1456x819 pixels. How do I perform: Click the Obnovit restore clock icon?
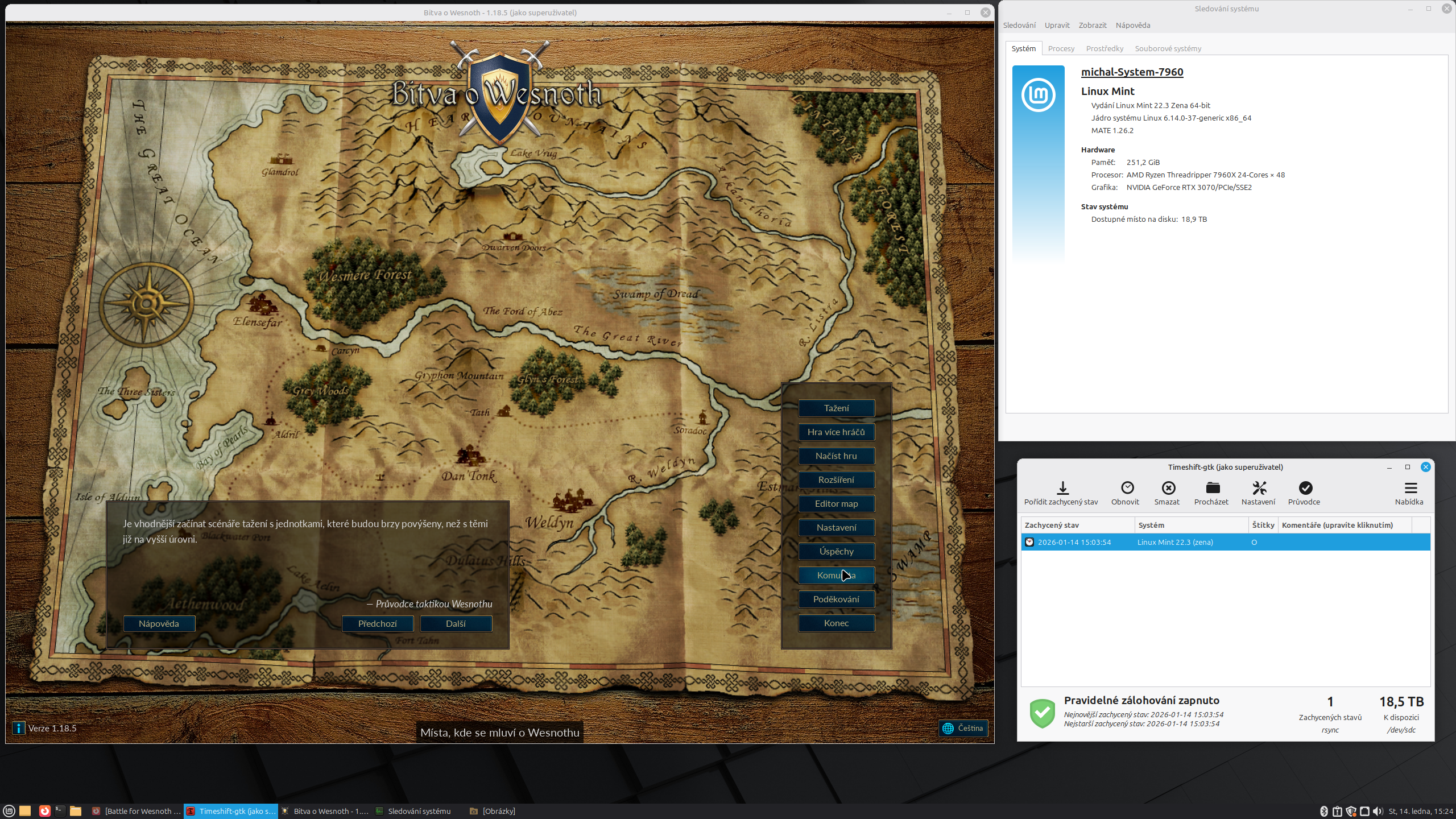(x=1127, y=488)
